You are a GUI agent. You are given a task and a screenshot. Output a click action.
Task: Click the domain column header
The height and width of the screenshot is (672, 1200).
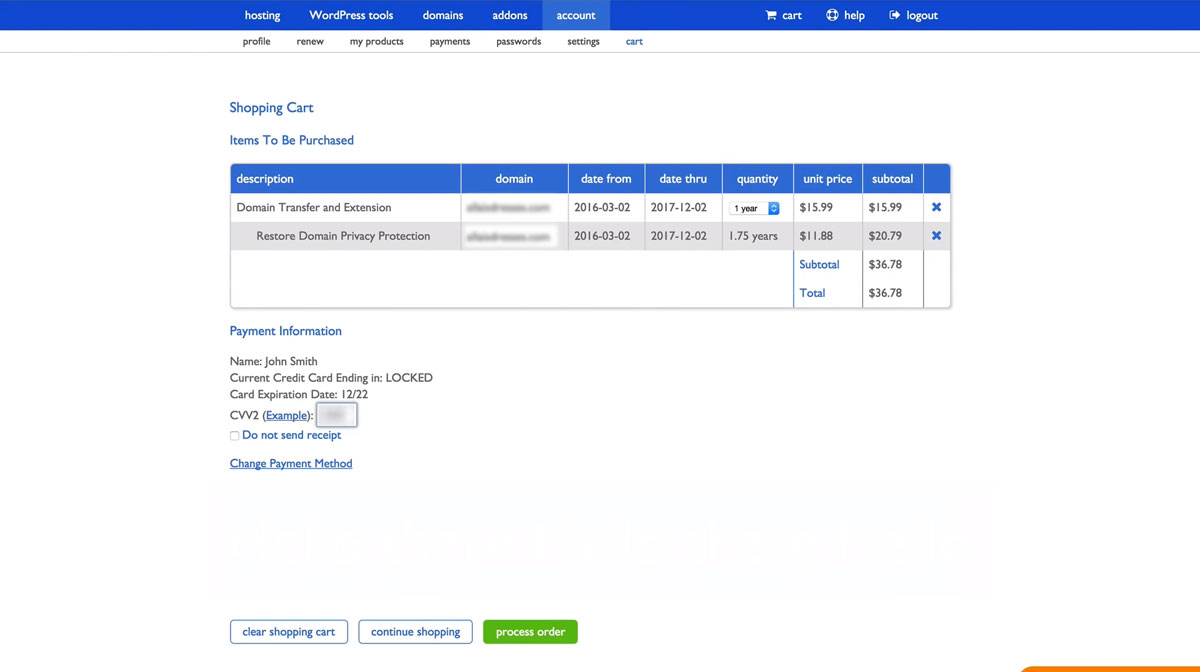click(514, 179)
